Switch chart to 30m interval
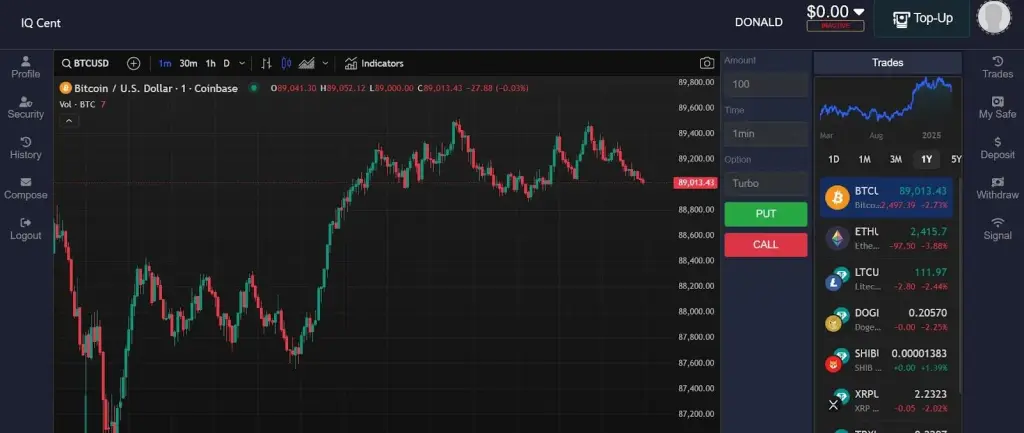 click(x=188, y=63)
